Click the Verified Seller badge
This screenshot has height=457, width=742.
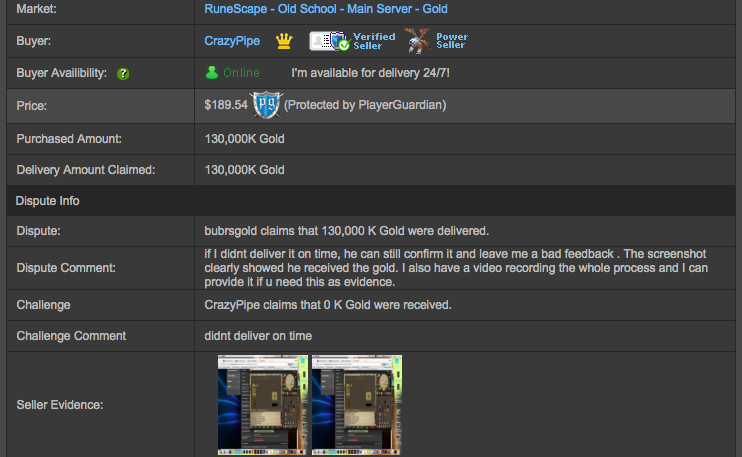pos(352,41)
